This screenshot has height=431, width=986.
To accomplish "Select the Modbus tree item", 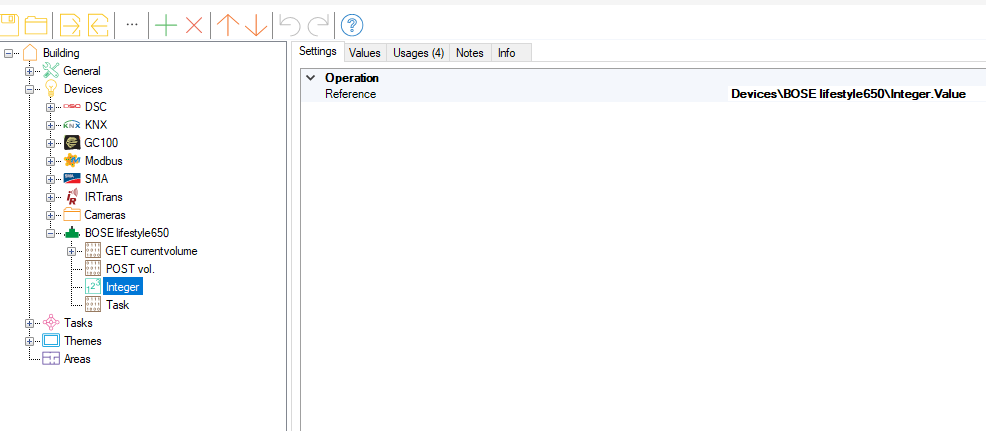I will (x=103, y=161).
